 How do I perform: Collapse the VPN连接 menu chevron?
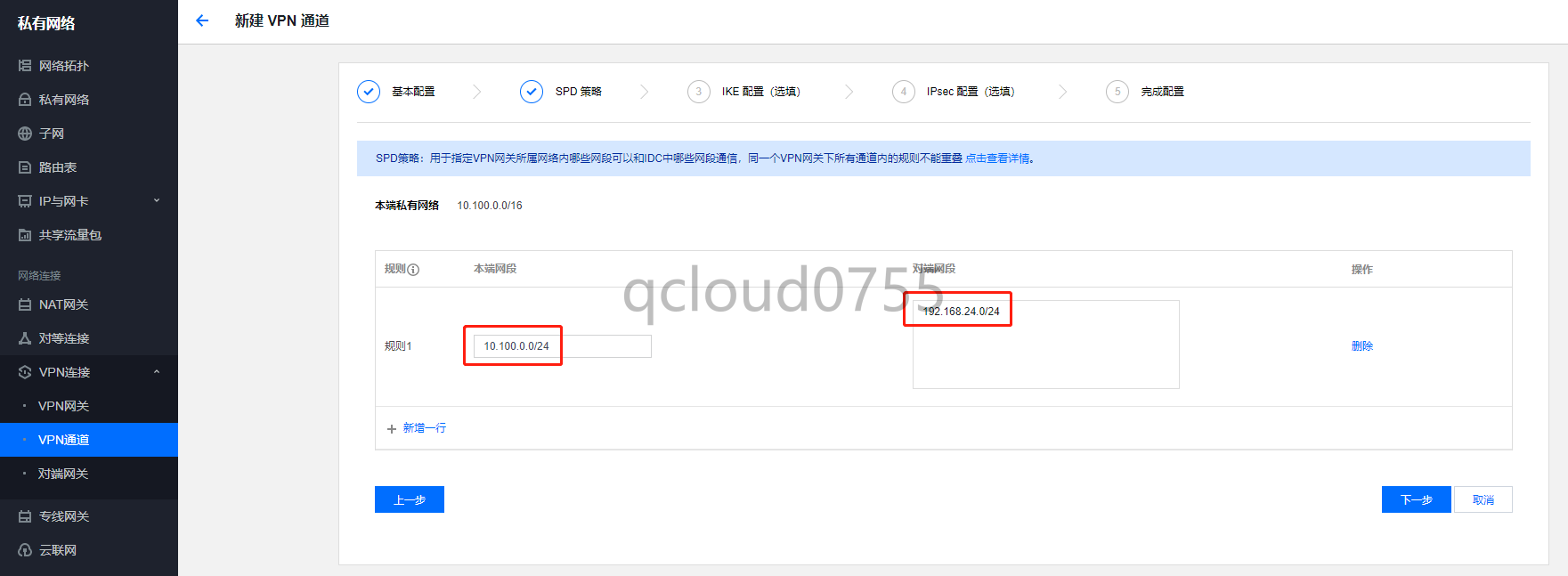pyautogui.click(x=157, y=372)
